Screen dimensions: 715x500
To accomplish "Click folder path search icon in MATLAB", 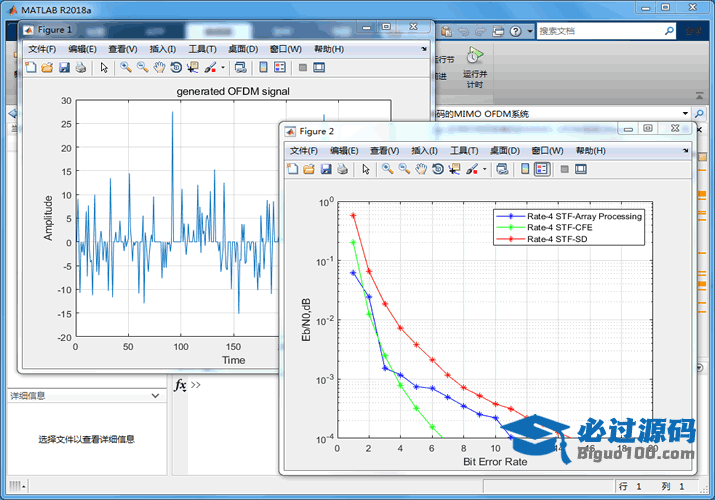I will (699, 113).
